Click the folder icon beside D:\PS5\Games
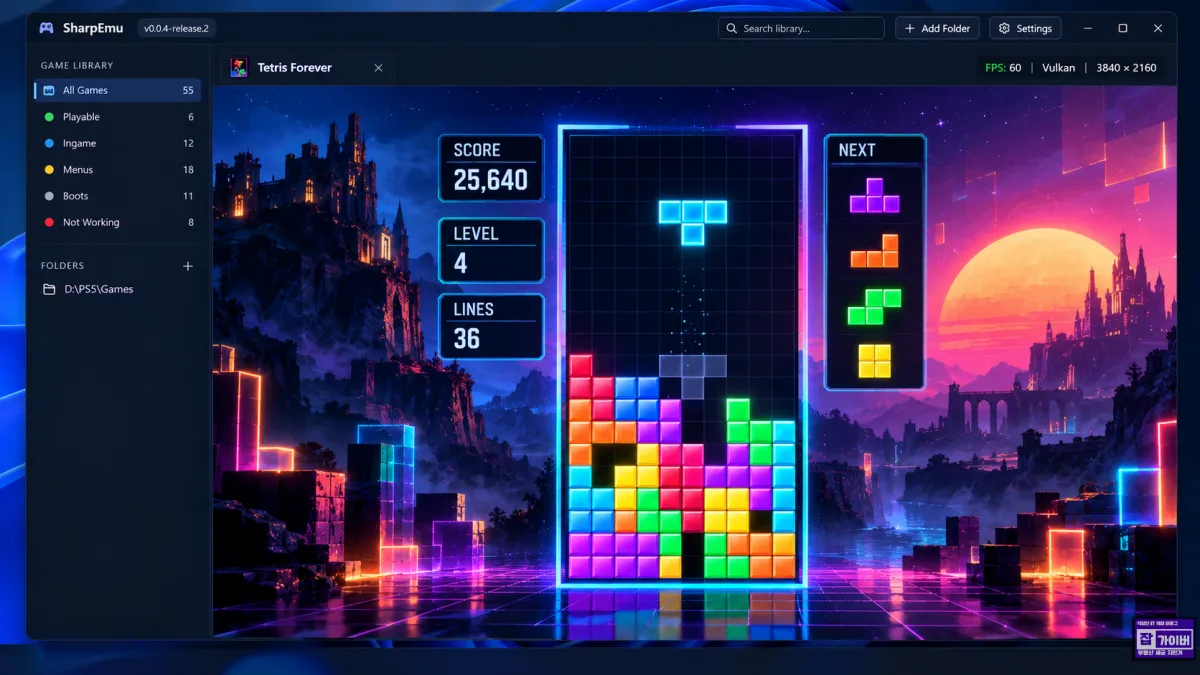The width and height of the screenshot is (1200, 675). click(x=49, y=289)
